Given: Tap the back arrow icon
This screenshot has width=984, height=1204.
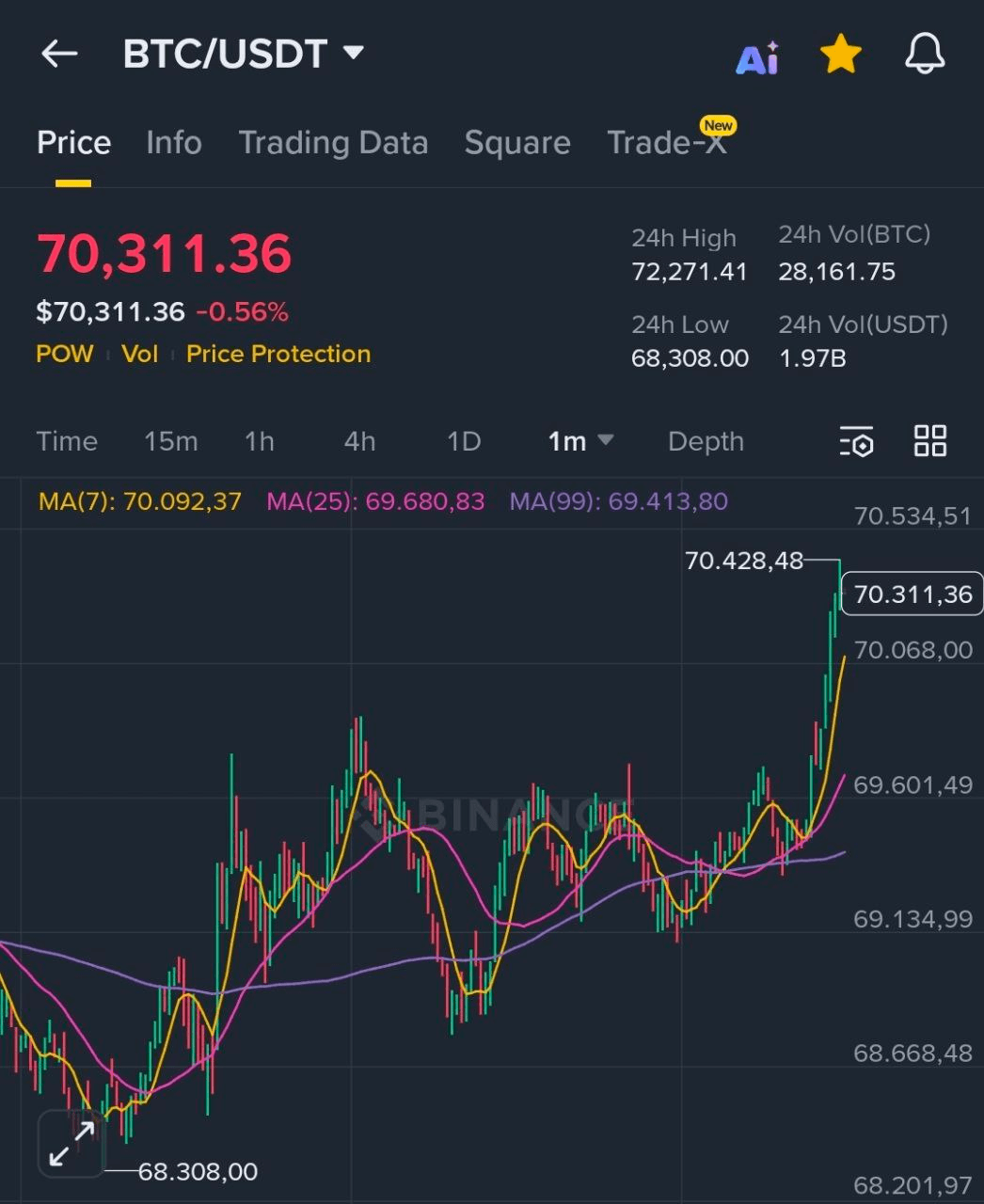Looking at the screenshot, I should (x=59, y=54).
